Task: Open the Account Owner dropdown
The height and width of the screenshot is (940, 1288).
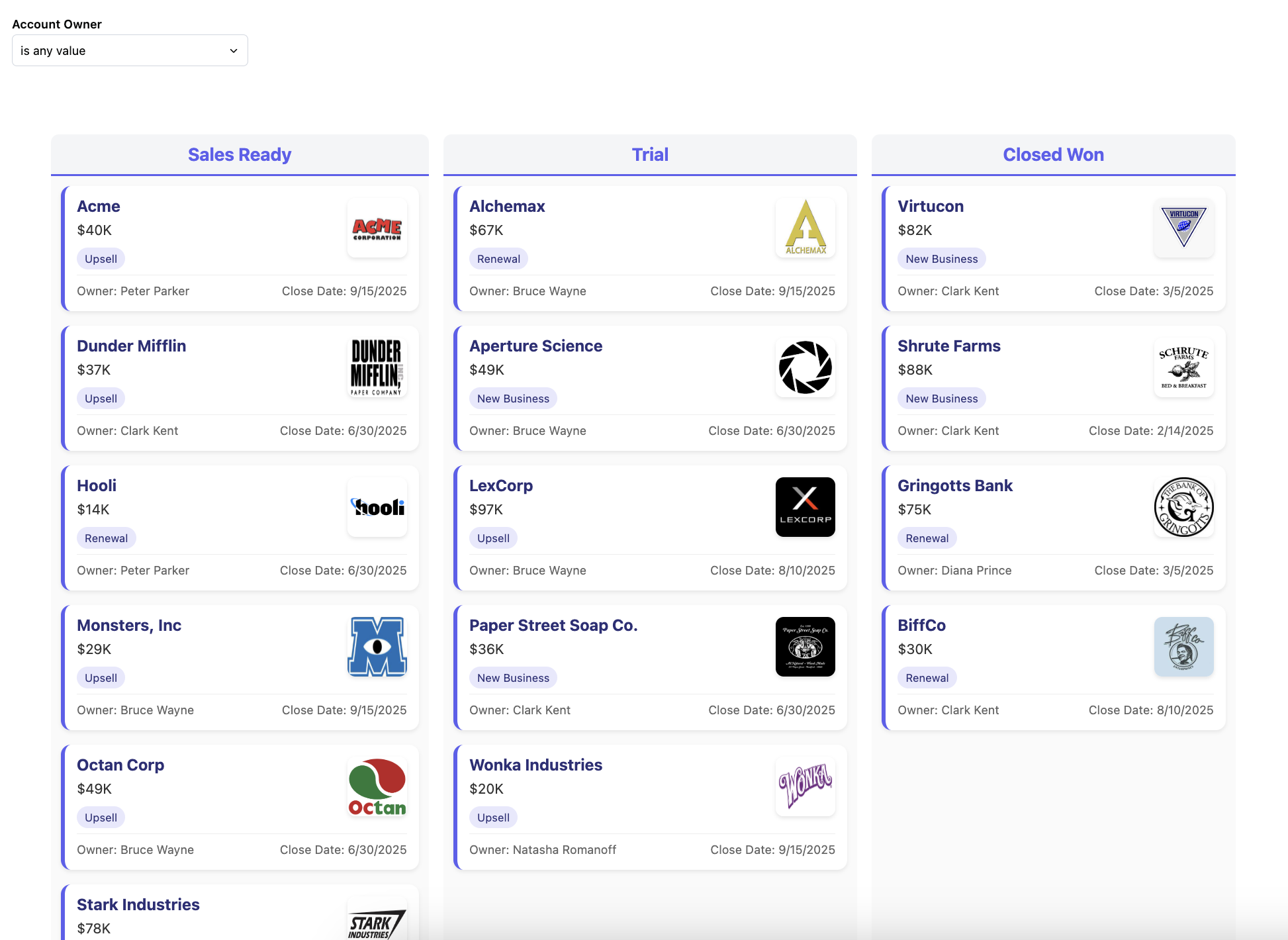Action: [130, 51]
